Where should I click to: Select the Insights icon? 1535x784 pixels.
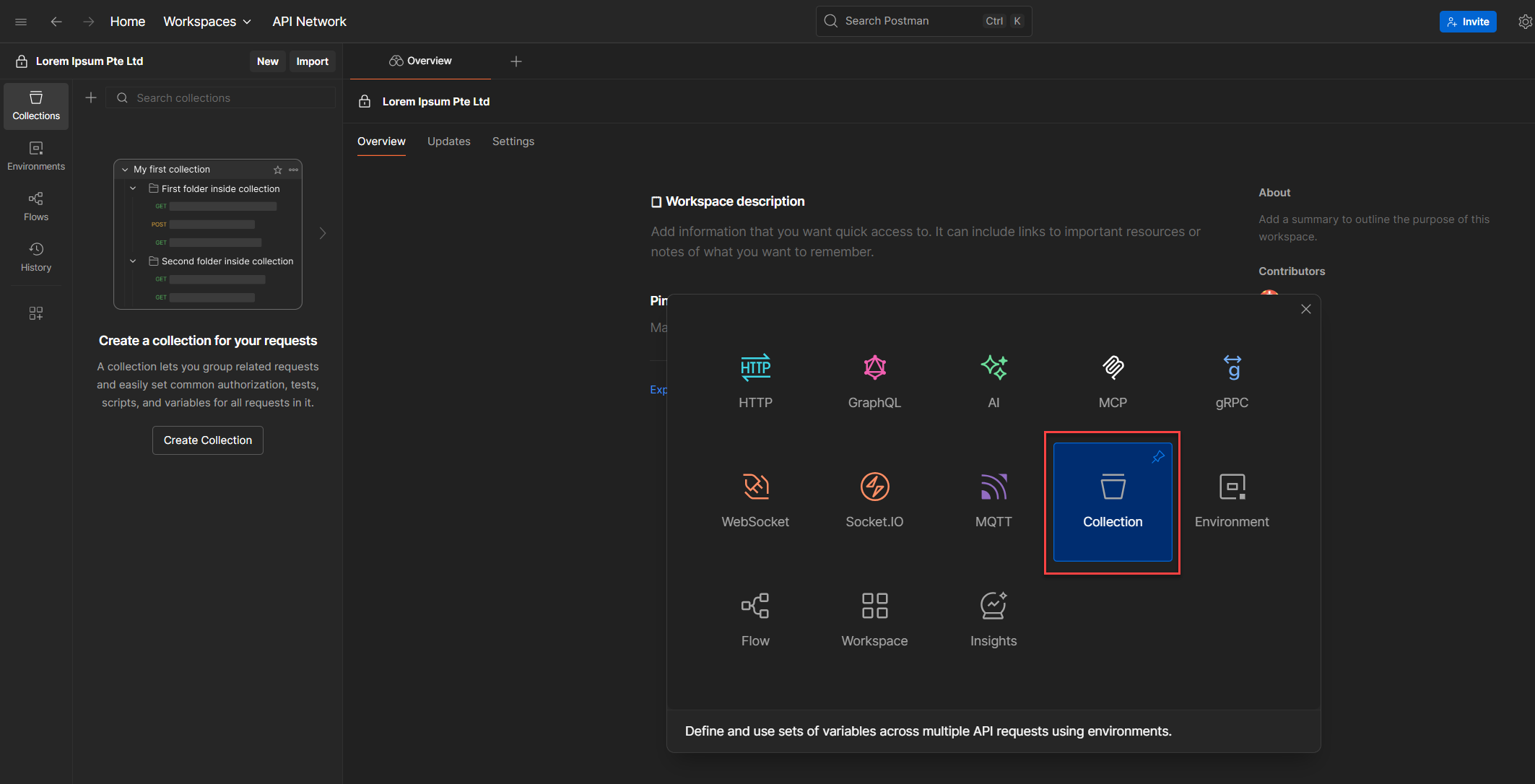point(993,606)
